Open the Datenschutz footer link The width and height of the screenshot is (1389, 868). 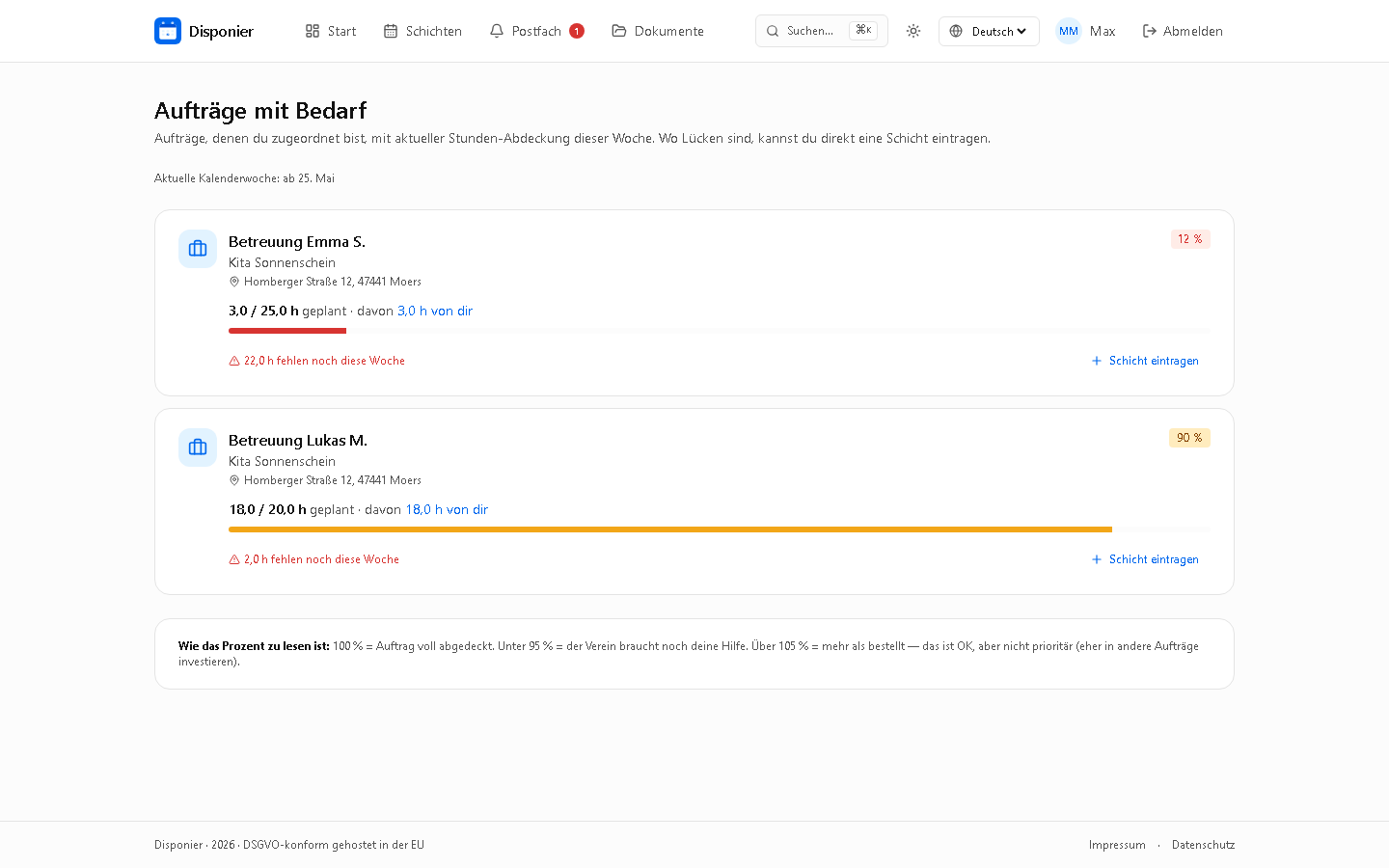tap(1203, 845)
